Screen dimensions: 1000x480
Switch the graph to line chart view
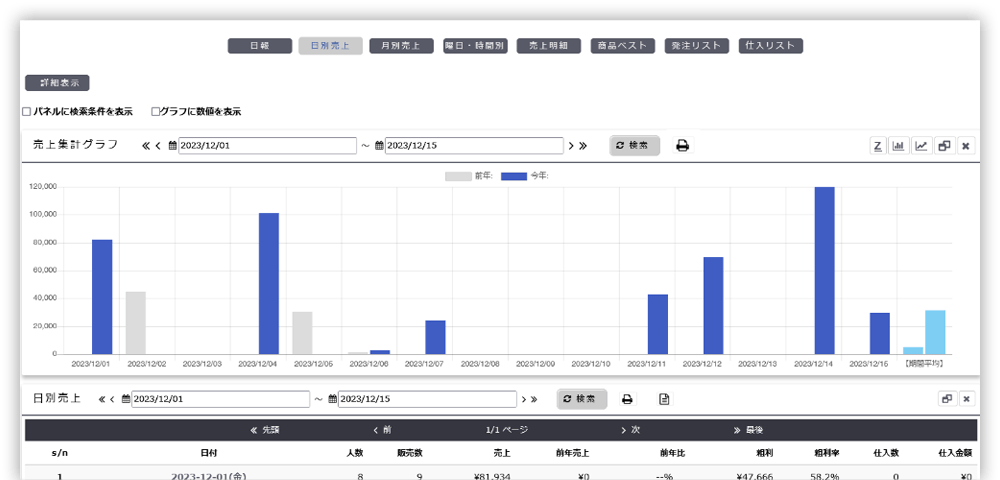tap(921, 146)
